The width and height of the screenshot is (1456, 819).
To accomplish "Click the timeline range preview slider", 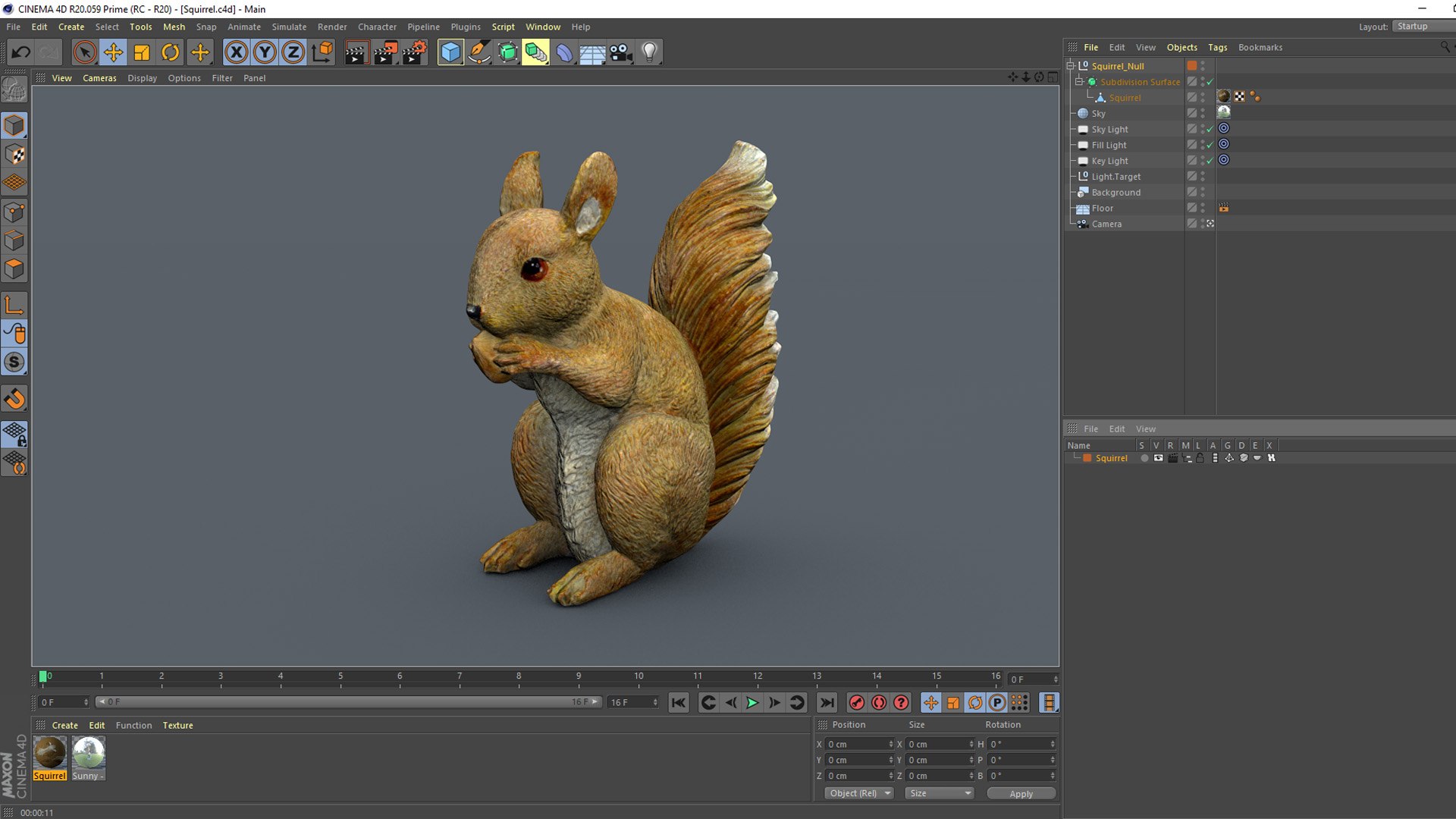I will 349,702.
